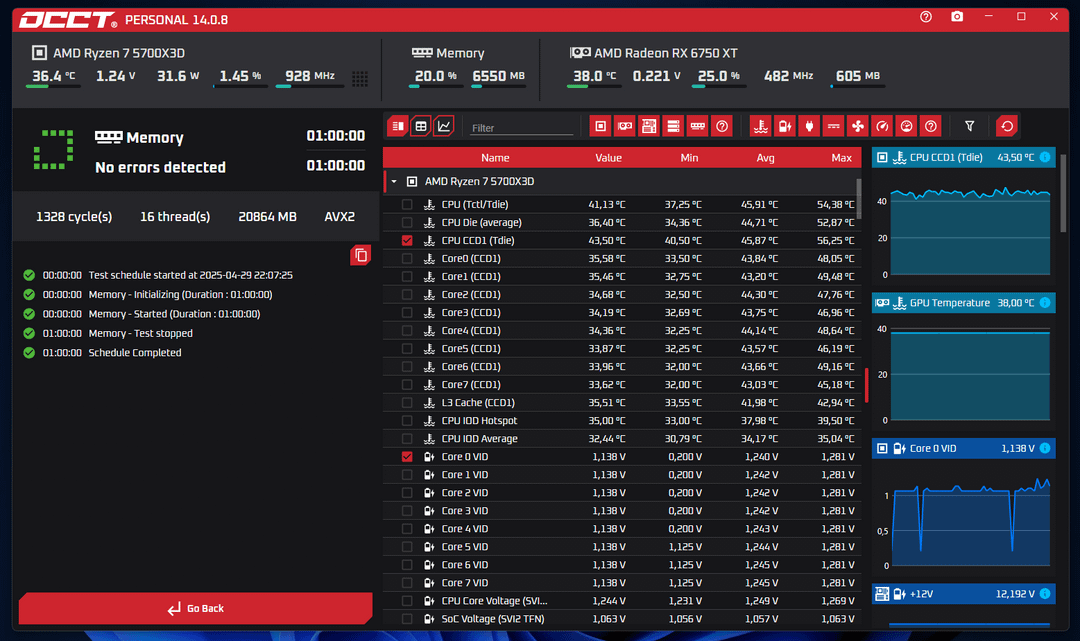This screenshot has width=1080, height=641.
Task: Toggle CPU sensor filter icon
Action: (600, 126)
